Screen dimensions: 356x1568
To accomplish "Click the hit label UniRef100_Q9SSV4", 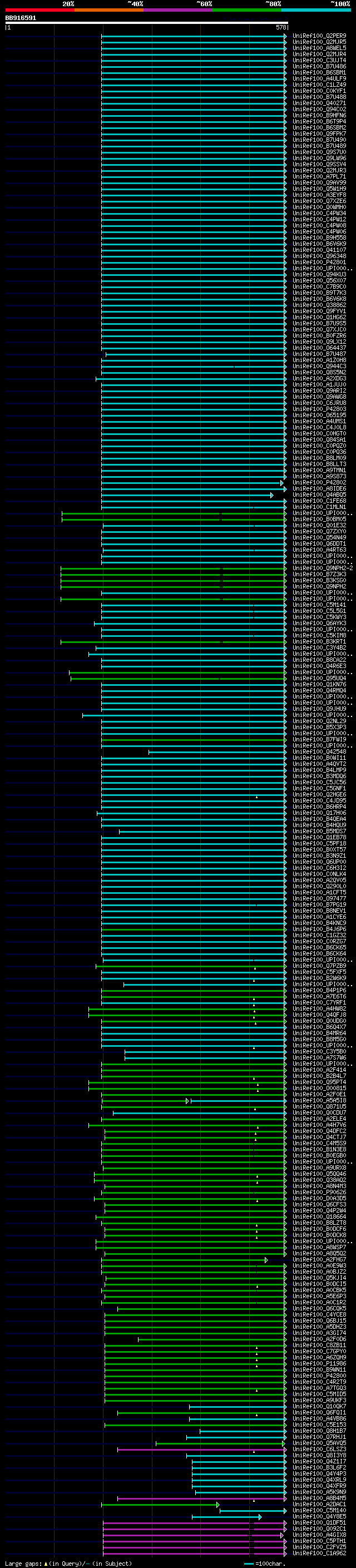I will [x=319, y=164].
